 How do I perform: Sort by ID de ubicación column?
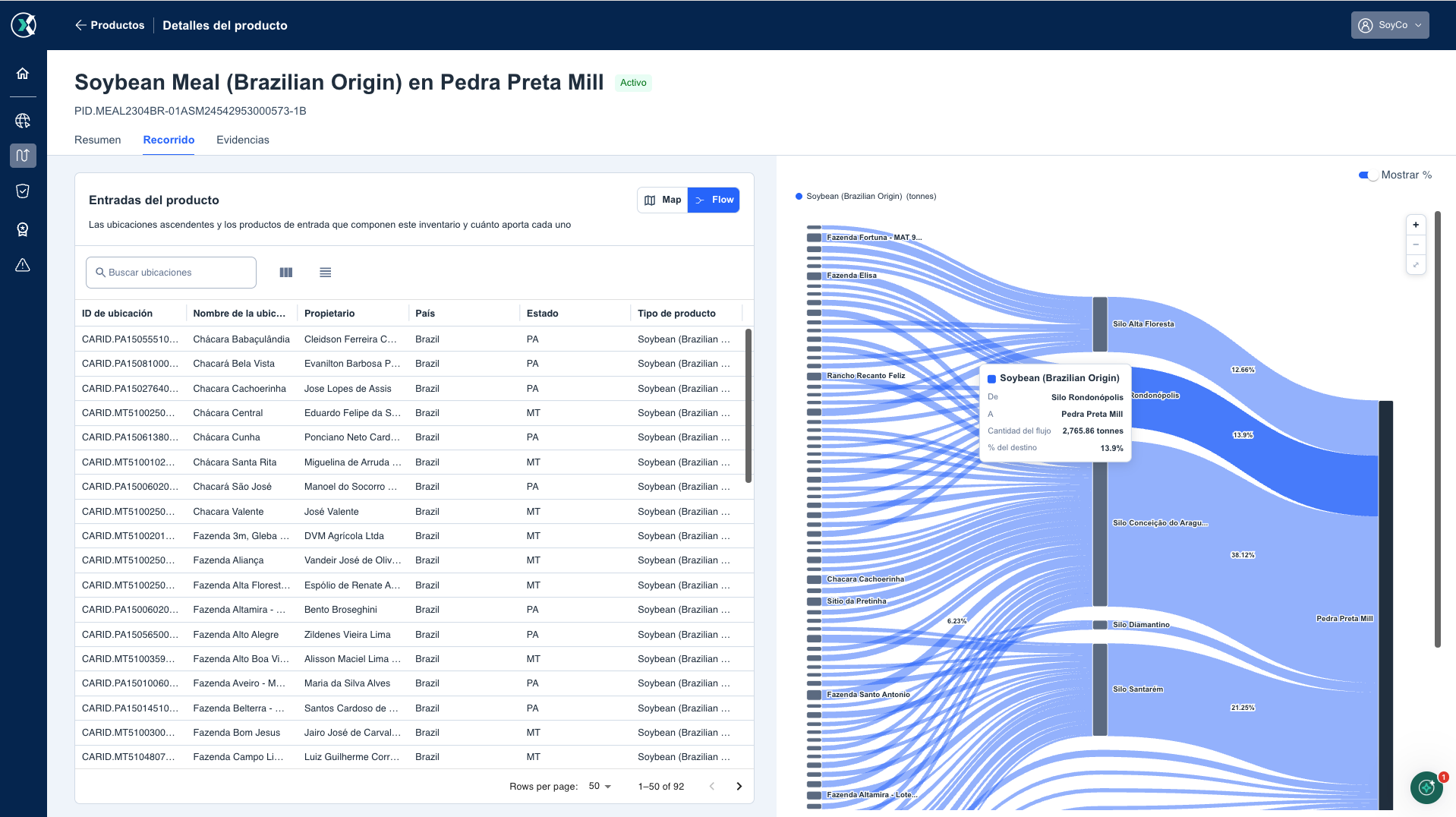(118, 314)
